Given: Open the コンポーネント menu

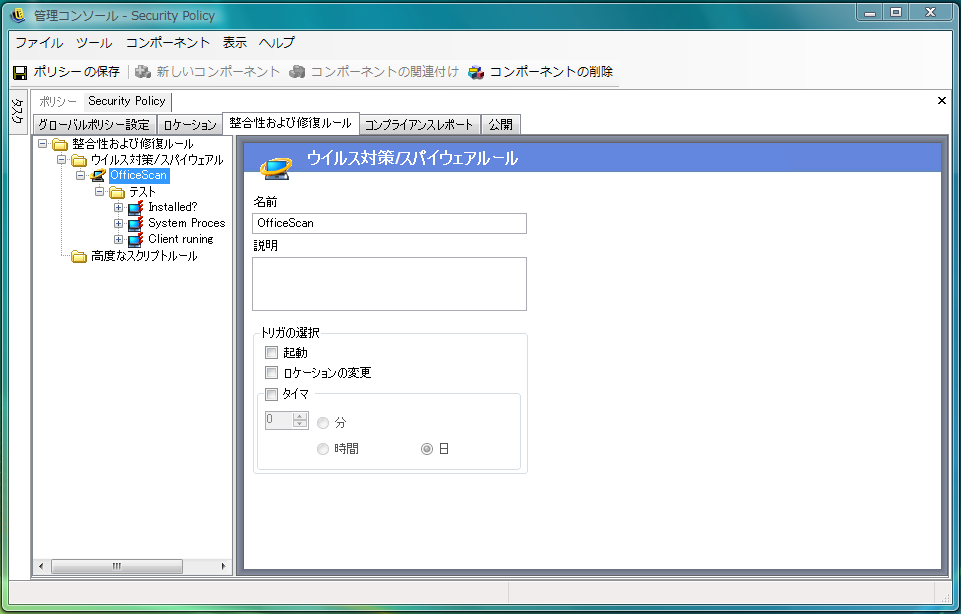Looking at the screenshot, I should point(168,43).
